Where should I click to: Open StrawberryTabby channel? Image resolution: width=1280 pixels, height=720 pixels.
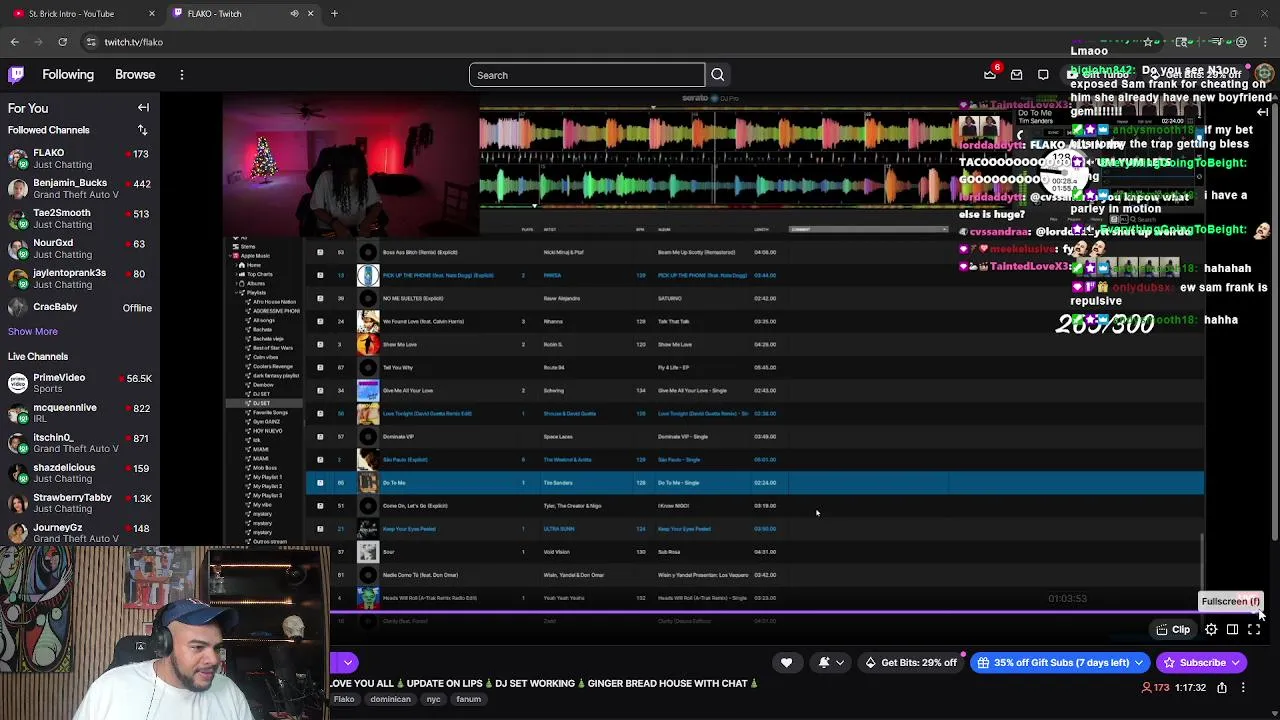tap(80, 503)
